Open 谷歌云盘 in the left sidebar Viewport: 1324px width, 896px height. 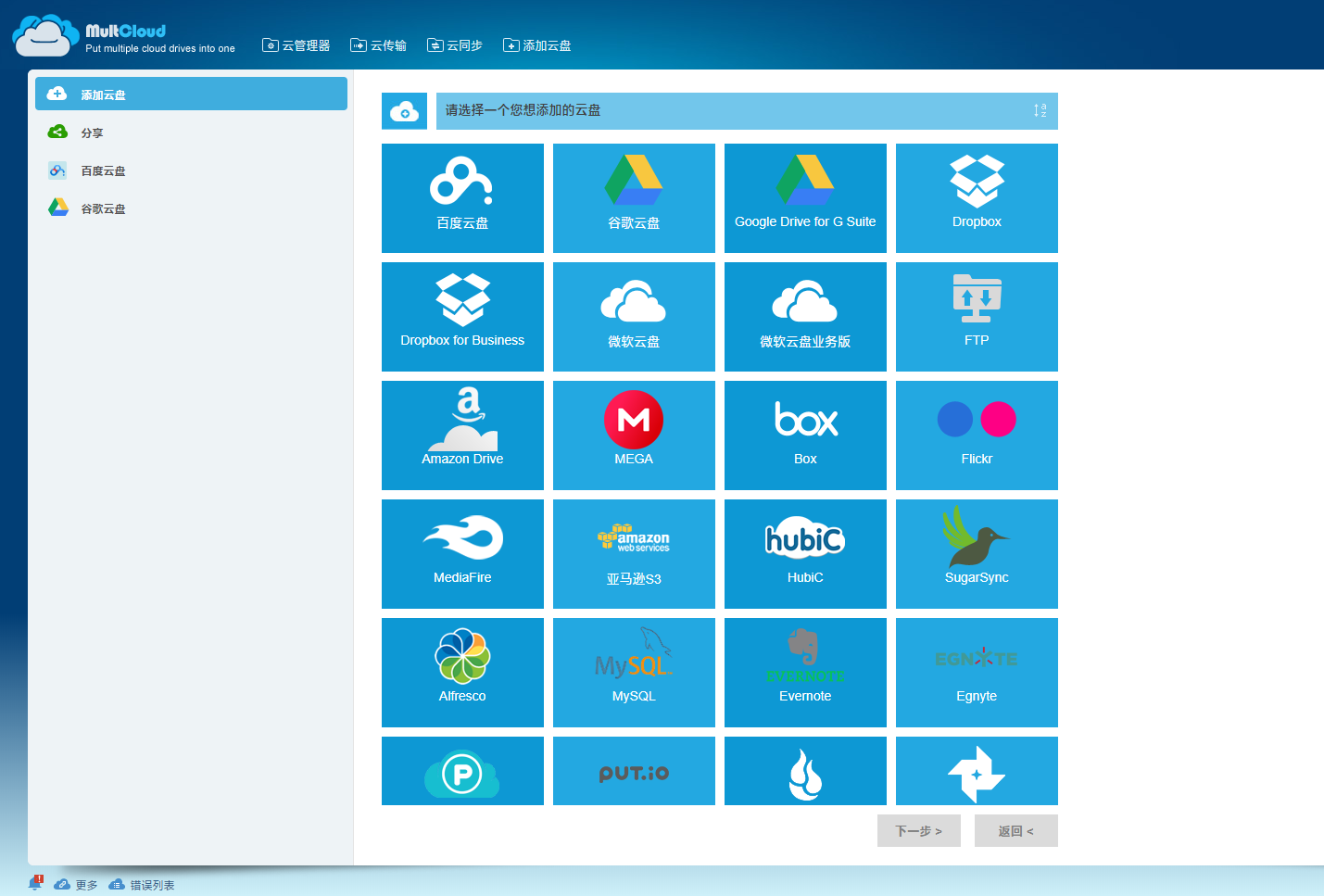103,208
